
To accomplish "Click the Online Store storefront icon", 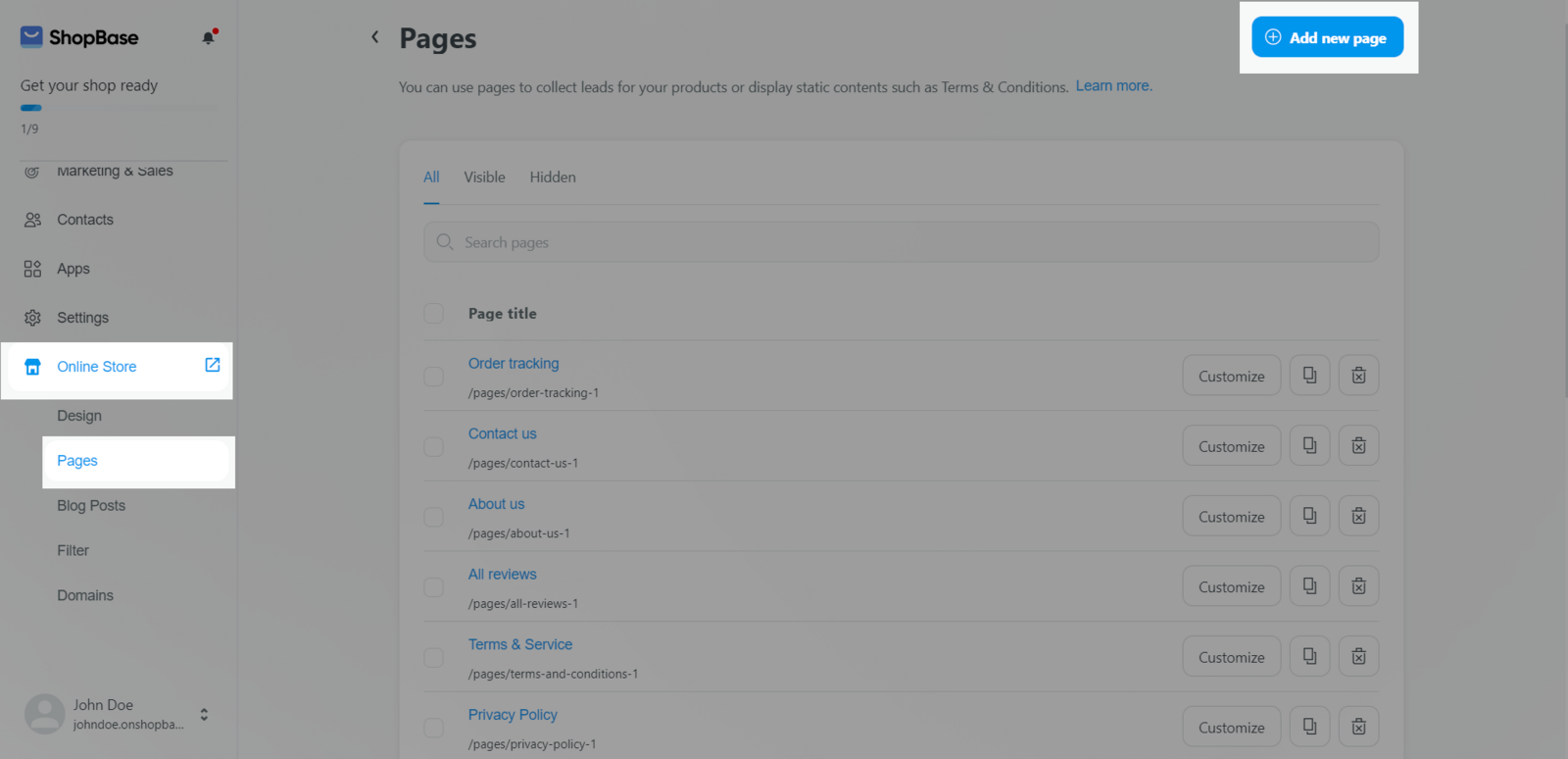I will click(32, 367).
